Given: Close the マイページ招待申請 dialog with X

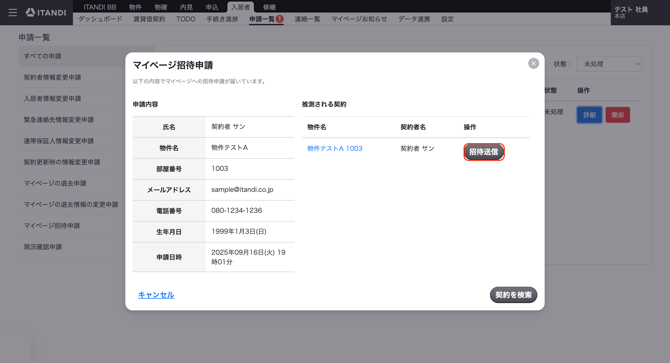Looking at the screenshot, I should pyautogui.click(x=533, y=64).
